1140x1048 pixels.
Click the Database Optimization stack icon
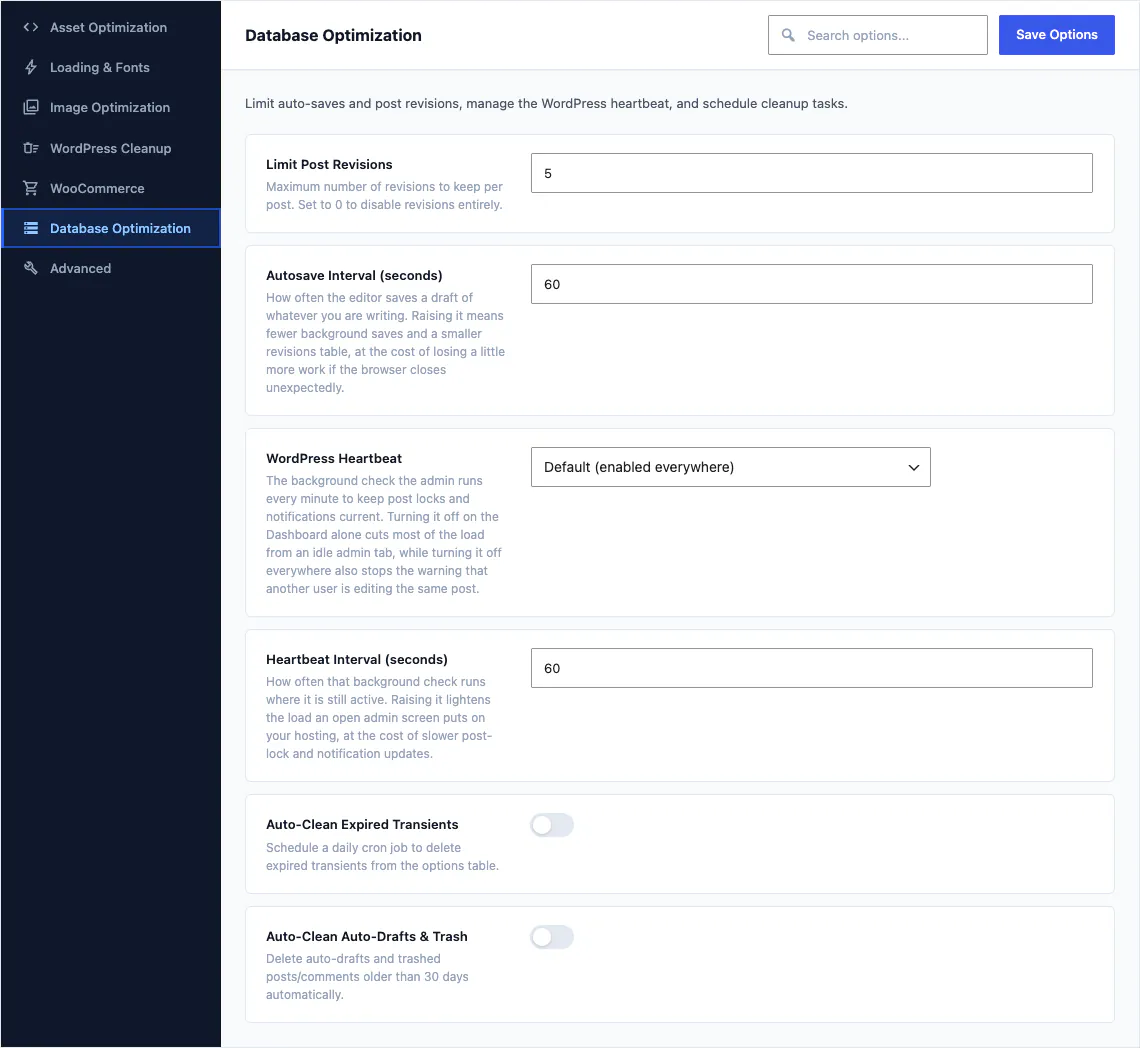(x=31, y=228)
